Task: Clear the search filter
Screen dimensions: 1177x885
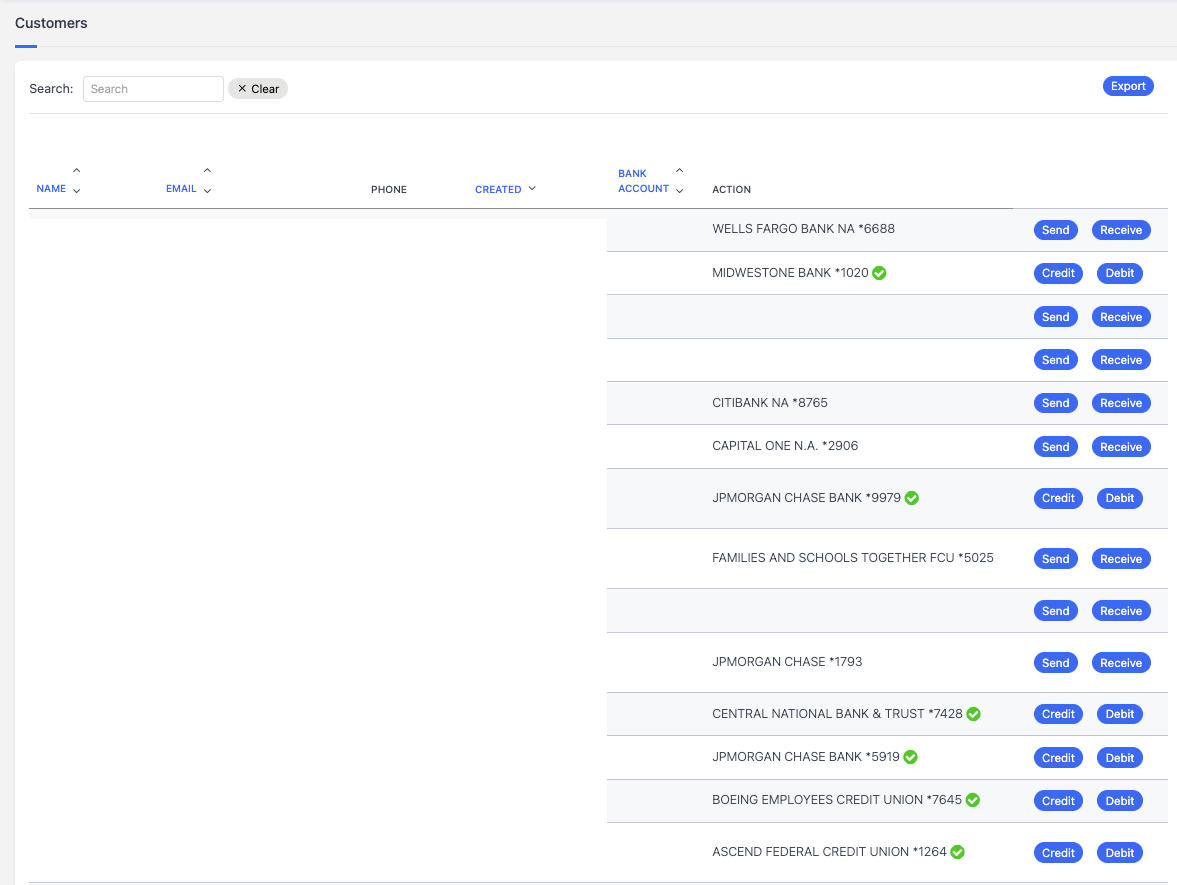Action: tap(258, 89)
